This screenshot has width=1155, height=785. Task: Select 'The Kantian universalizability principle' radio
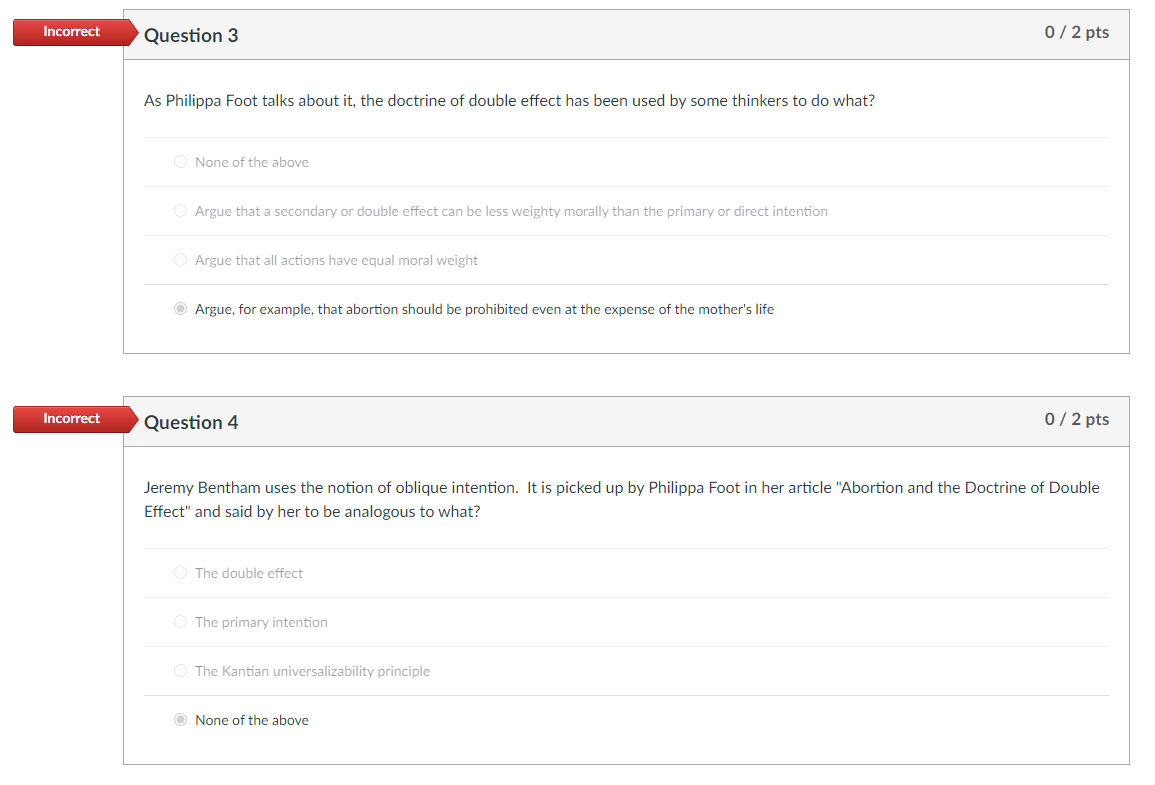click(x=180, y=670)
